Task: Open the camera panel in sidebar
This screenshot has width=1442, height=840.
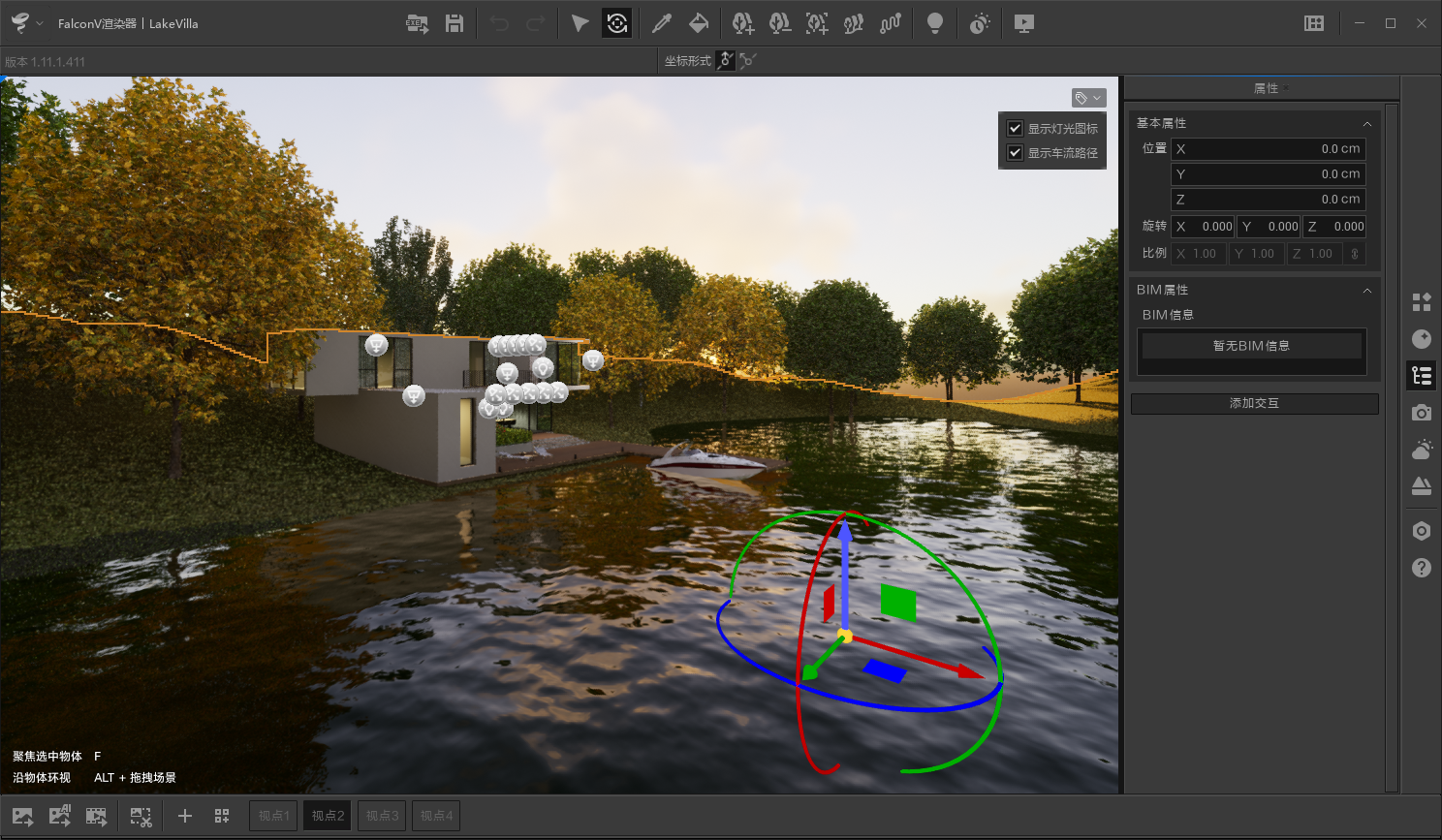Action: coord(1422,413)
